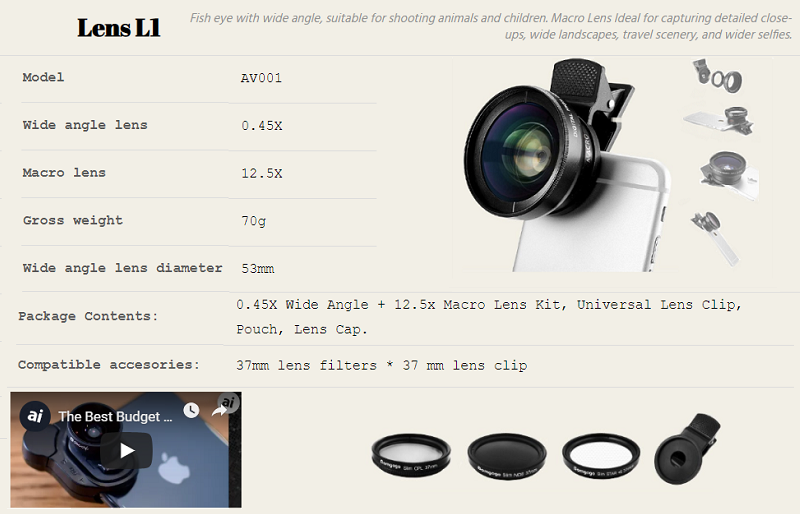This screenshot has height=514, width=800.
Task: Click the Watch later clock icon
Action: click(x=191, y=410)
